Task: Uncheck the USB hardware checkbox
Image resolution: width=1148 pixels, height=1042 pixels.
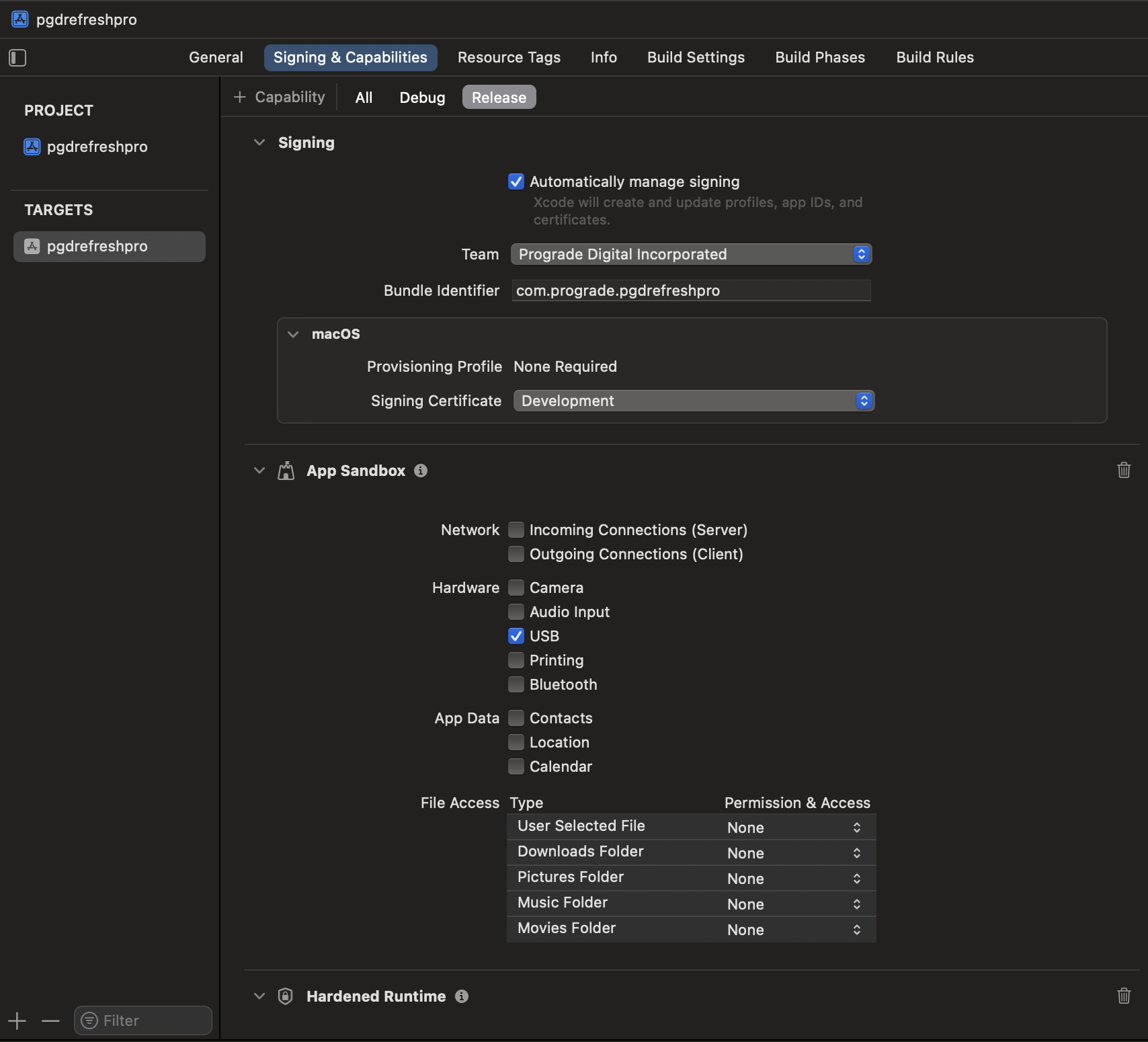Action: tap(516, 636)
